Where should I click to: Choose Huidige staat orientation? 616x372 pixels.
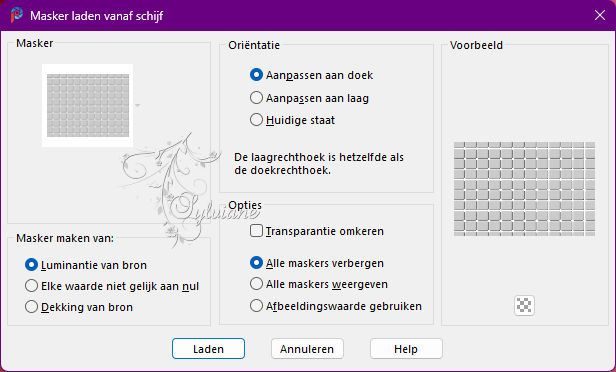[x=293, y=120]
